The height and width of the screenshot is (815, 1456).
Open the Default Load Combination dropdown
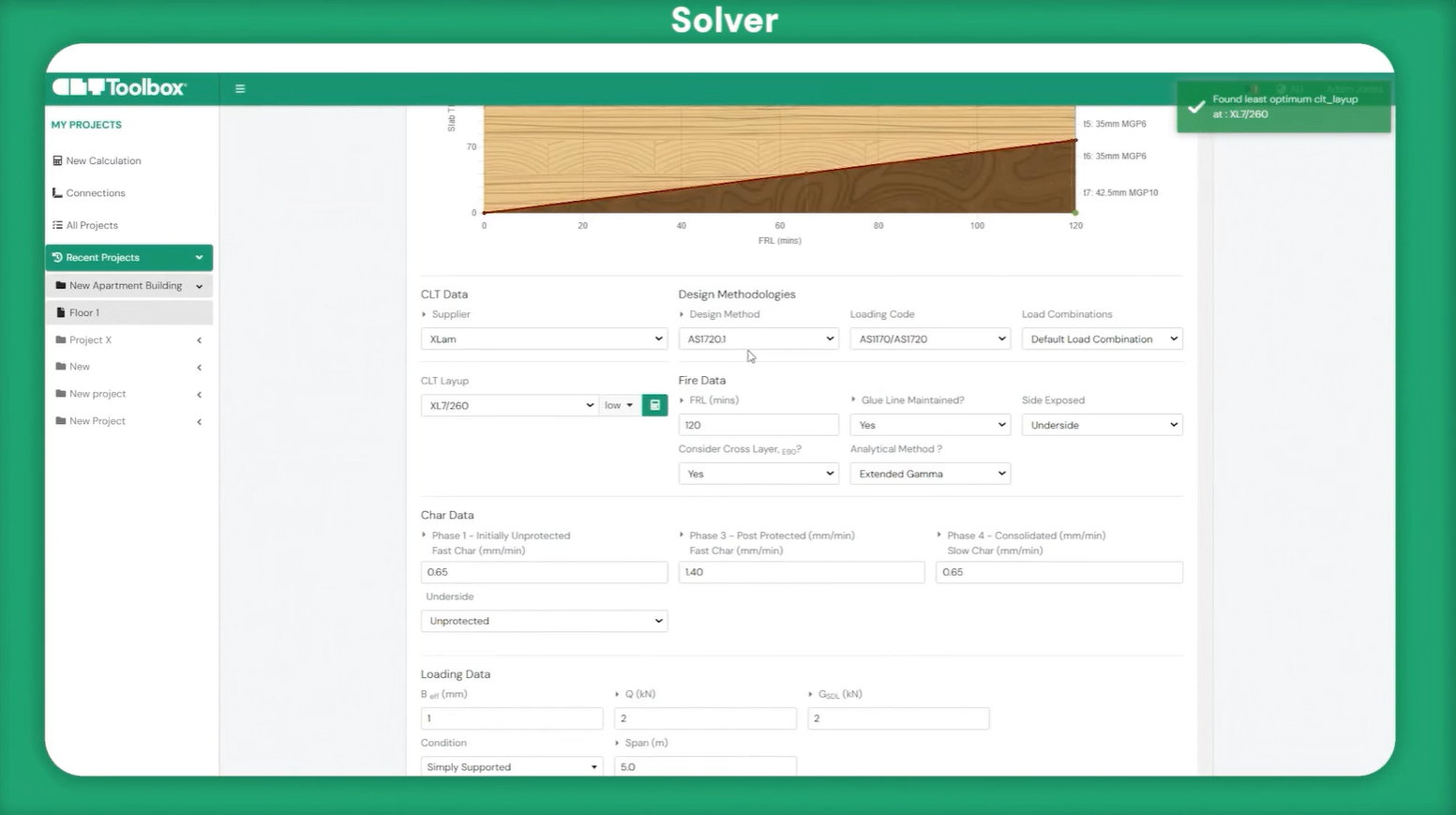(x=1102, y=339)
